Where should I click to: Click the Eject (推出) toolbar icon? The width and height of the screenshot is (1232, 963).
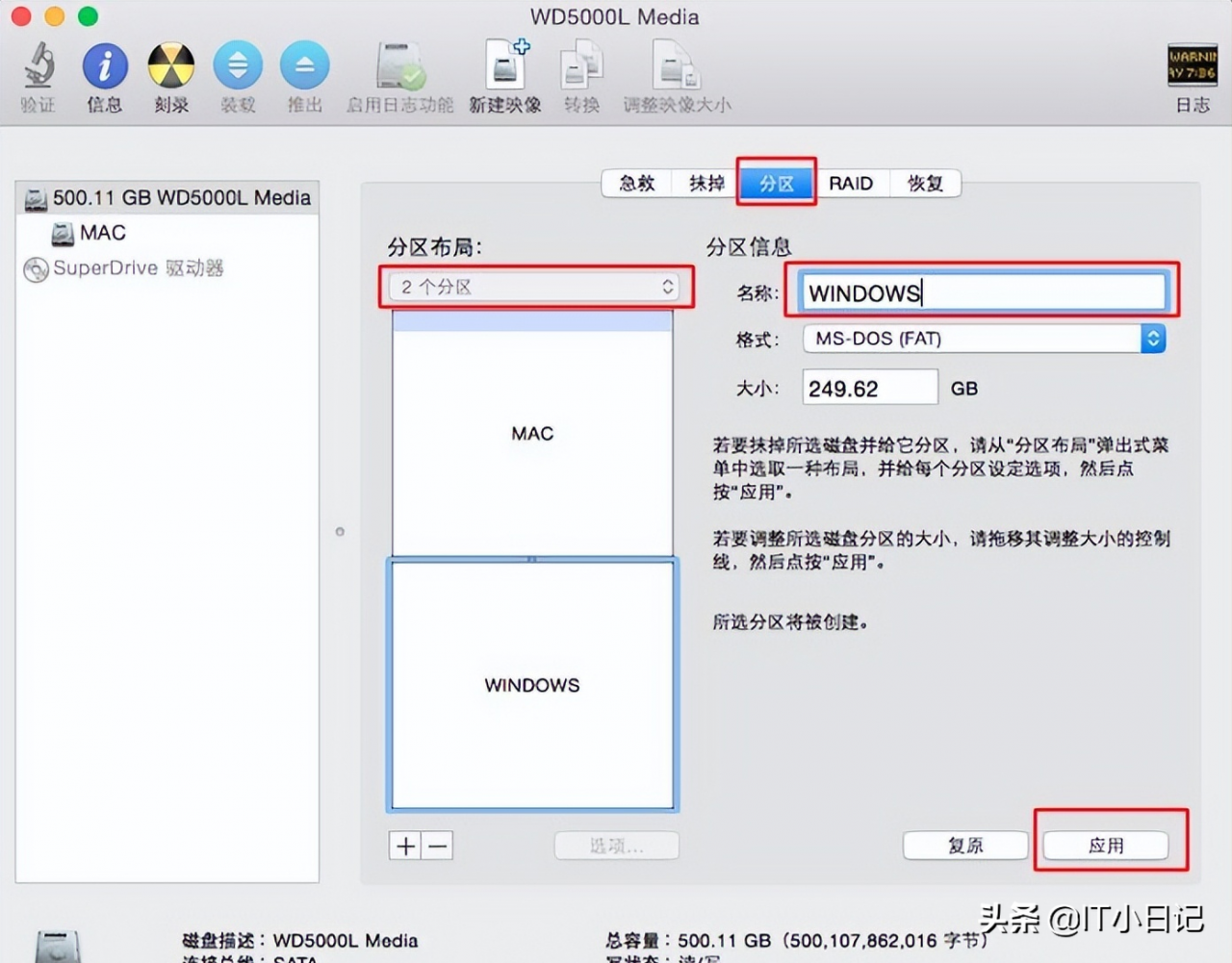(x=304, y=66)
